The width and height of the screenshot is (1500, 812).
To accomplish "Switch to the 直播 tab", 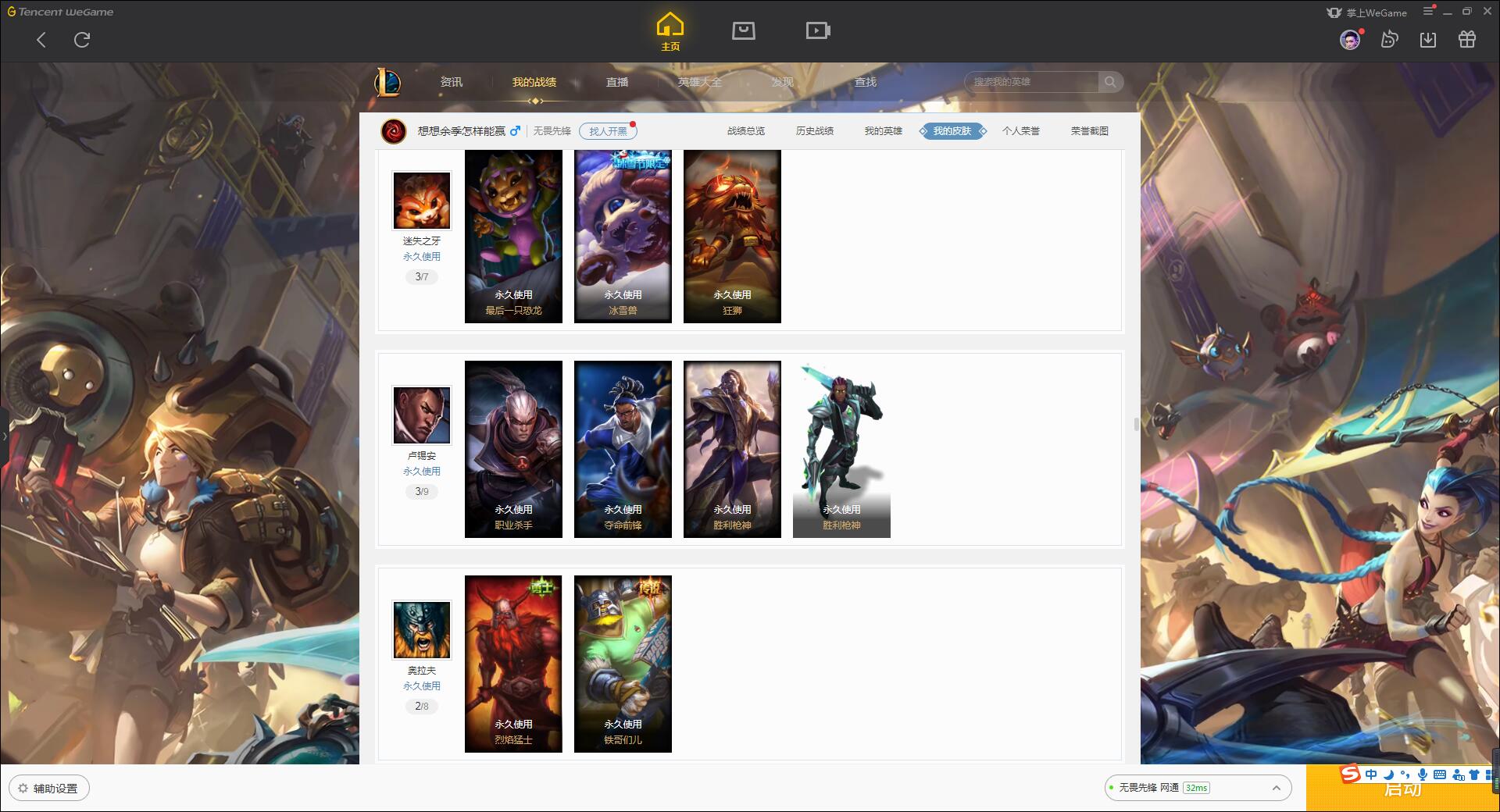I will click(617, 82).
